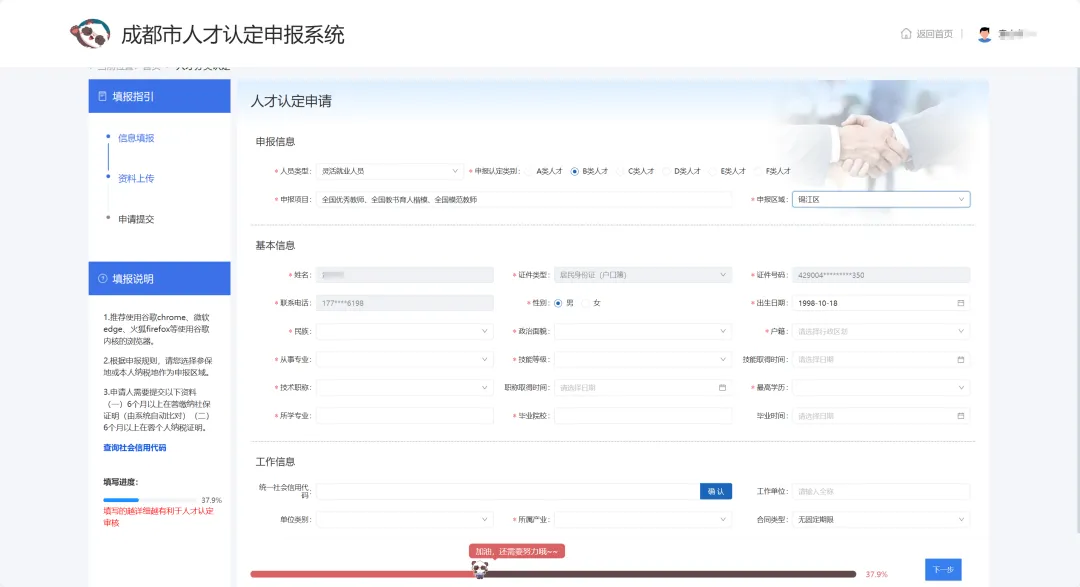Open 查询社会信用代码 link

click(x=134, y=448)
